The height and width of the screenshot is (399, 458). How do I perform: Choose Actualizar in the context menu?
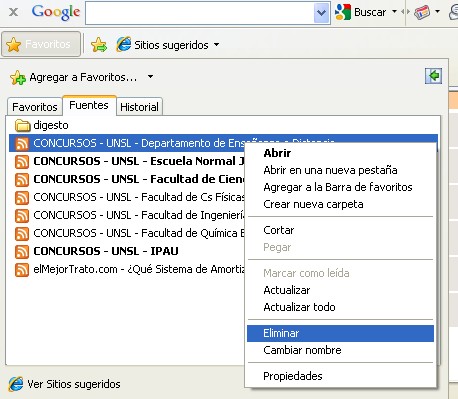pyautogui.click(x=340, y=290)
